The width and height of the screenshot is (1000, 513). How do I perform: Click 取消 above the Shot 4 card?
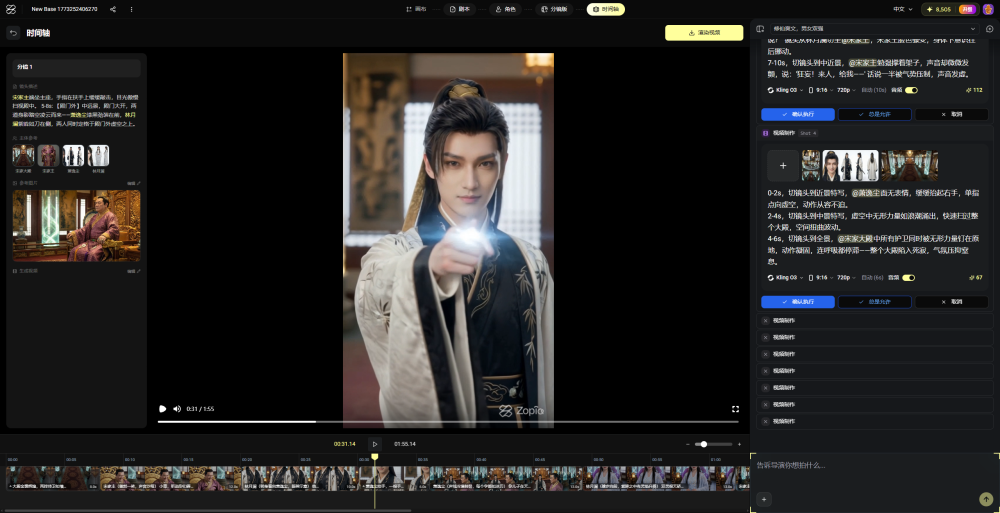point(952,114)
